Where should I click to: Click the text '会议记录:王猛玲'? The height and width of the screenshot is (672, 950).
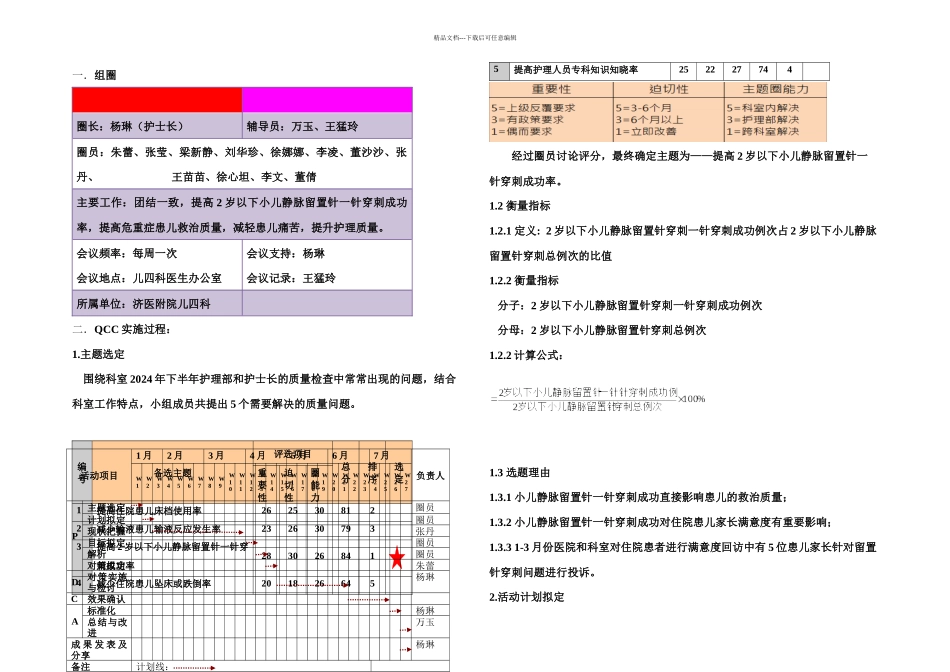coord(291,278)
